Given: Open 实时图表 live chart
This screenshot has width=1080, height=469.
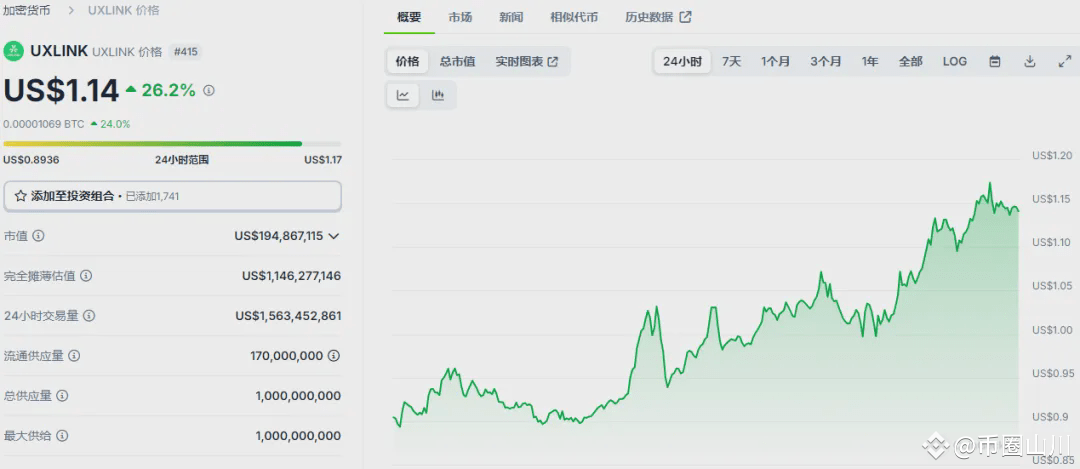Looking at the screenshot, I should (527, 62).
